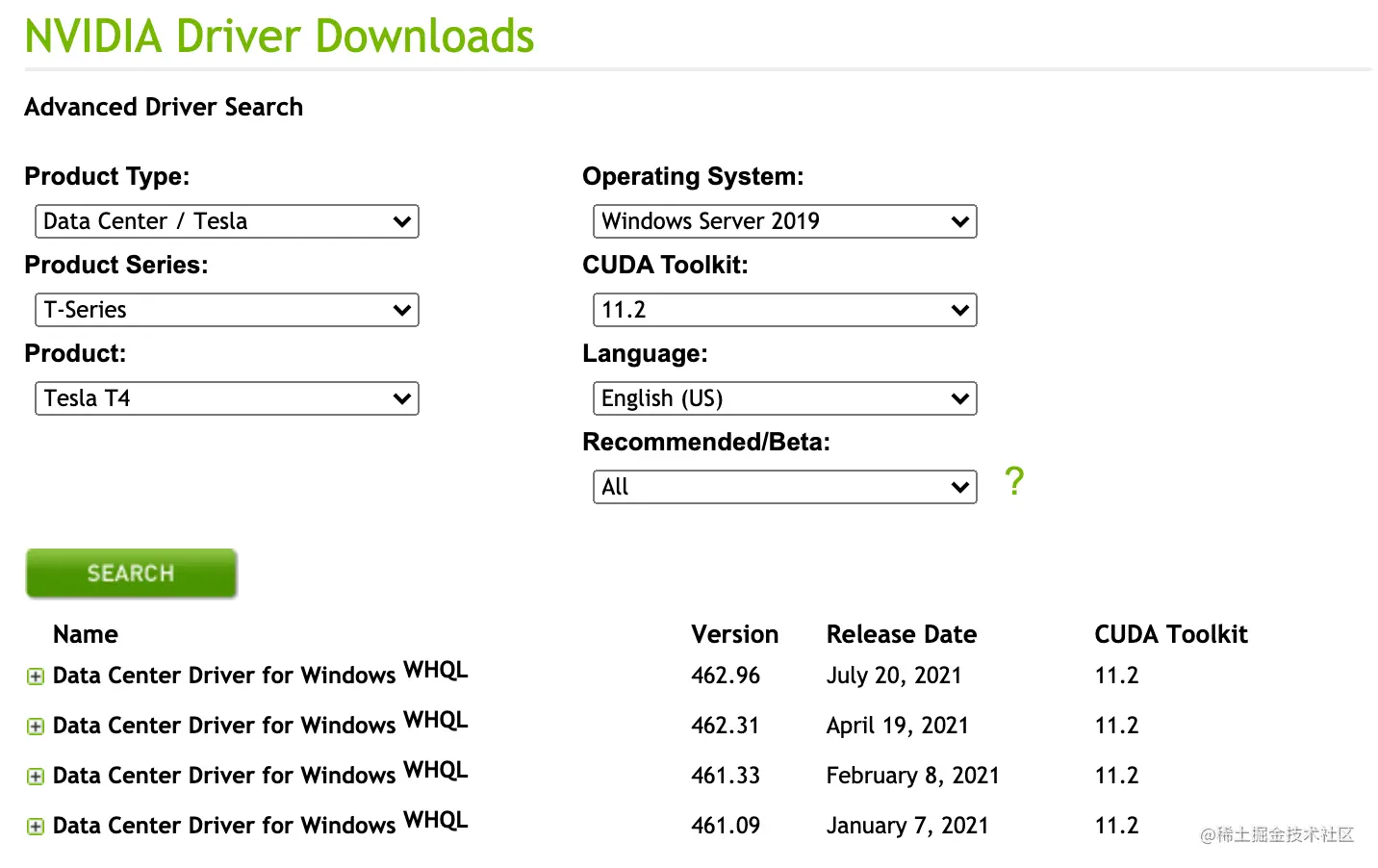Expand driver row for version 461.09
Screen dimensions: 1378x868
[36, 827]
